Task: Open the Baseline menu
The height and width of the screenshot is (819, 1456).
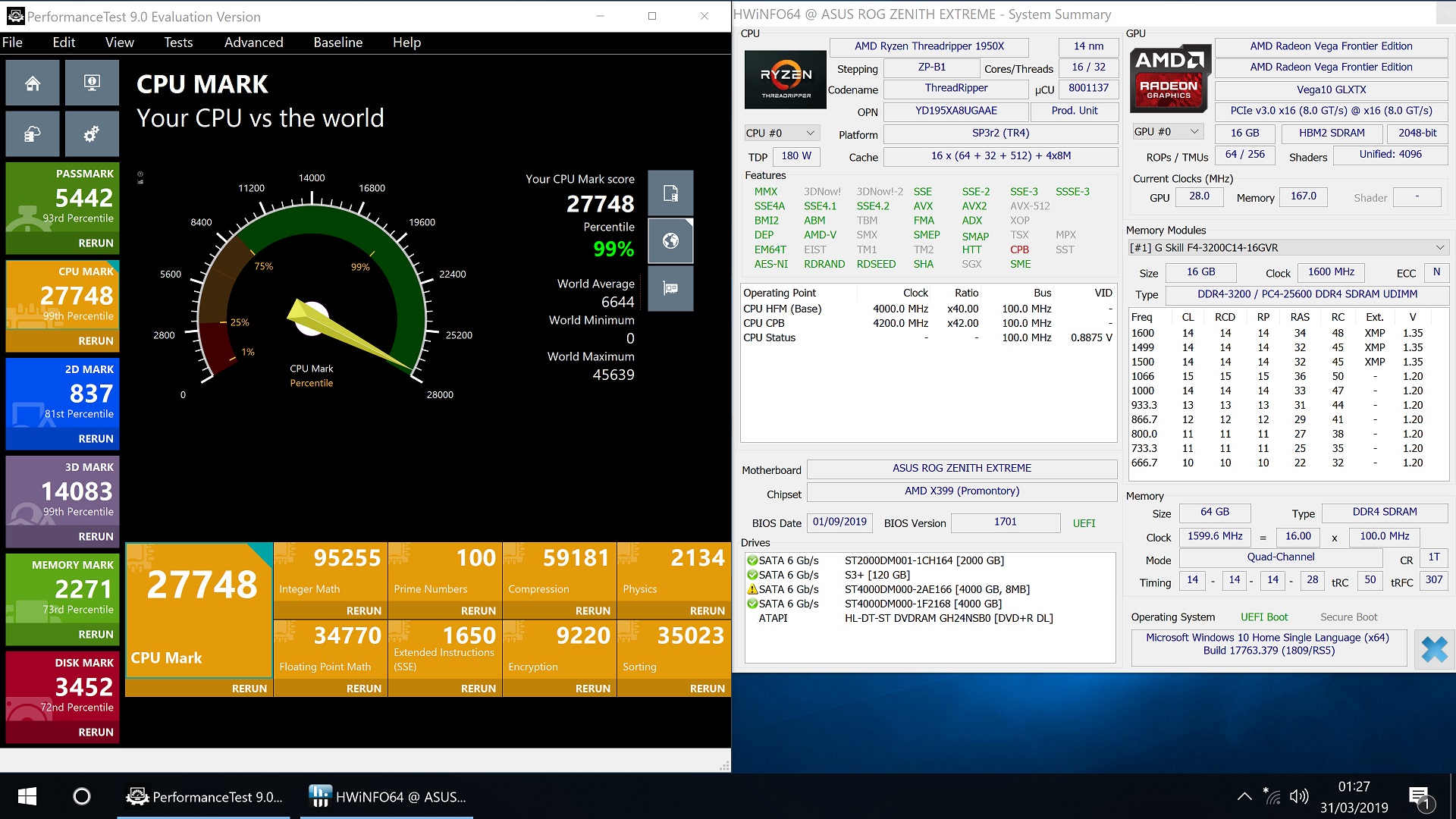Action: tap(337, 42)
